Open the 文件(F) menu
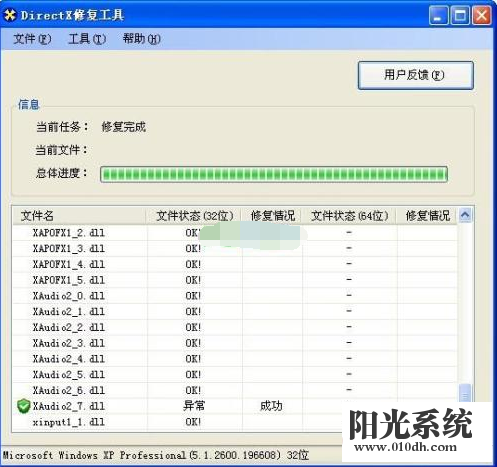Viewport: 497px width, 467px height. (x=32, y=39)
